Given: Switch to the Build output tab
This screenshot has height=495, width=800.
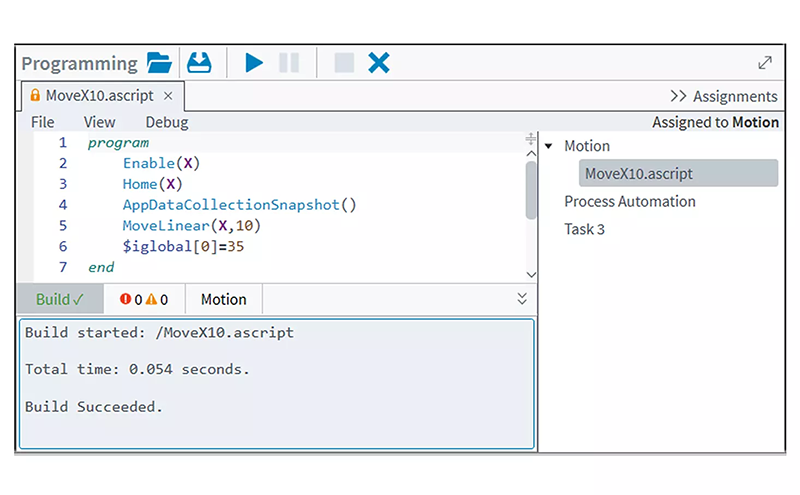Looking at the screenshot, I should (60, 299).
